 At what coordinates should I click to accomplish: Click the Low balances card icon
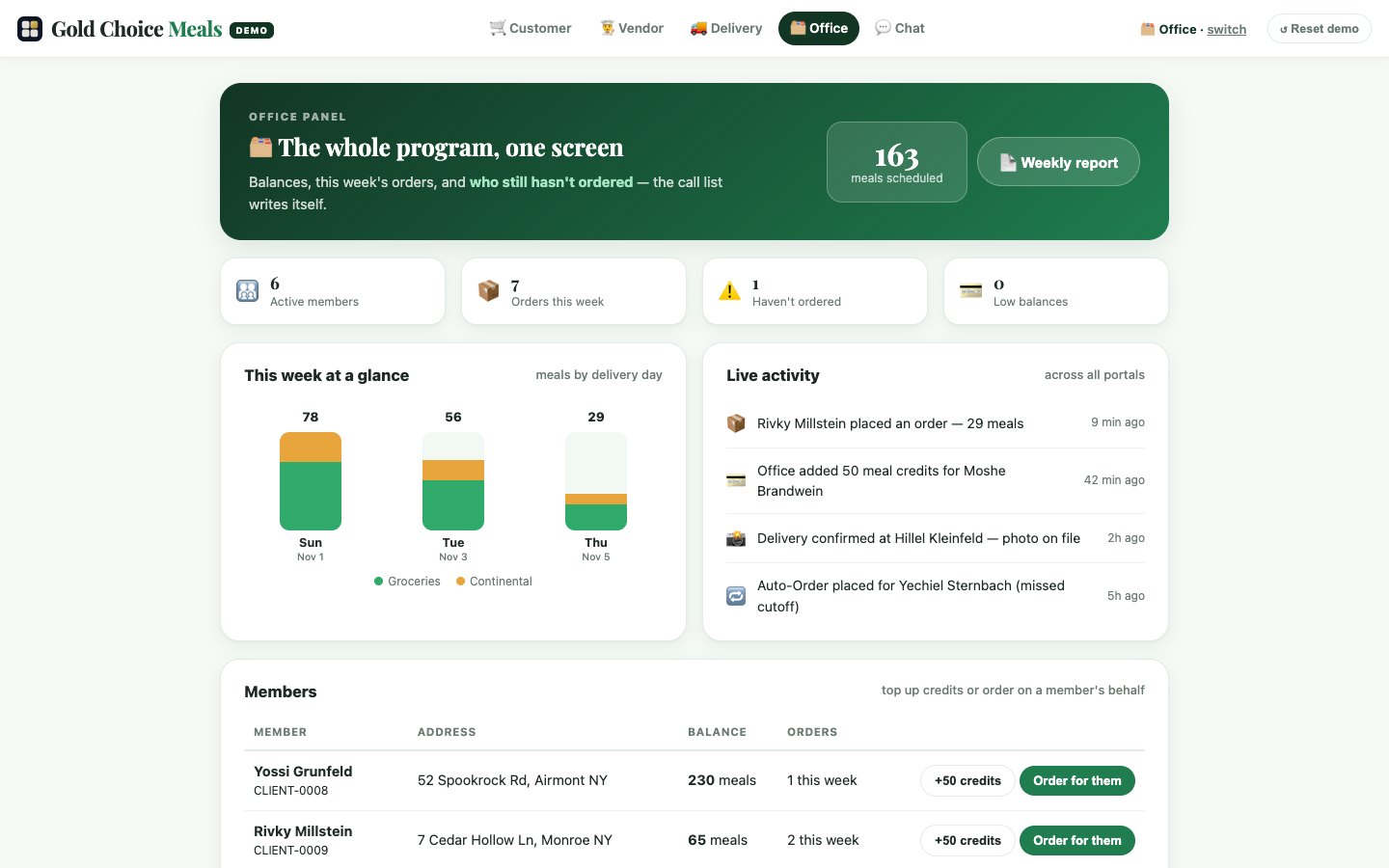point(971,291)
